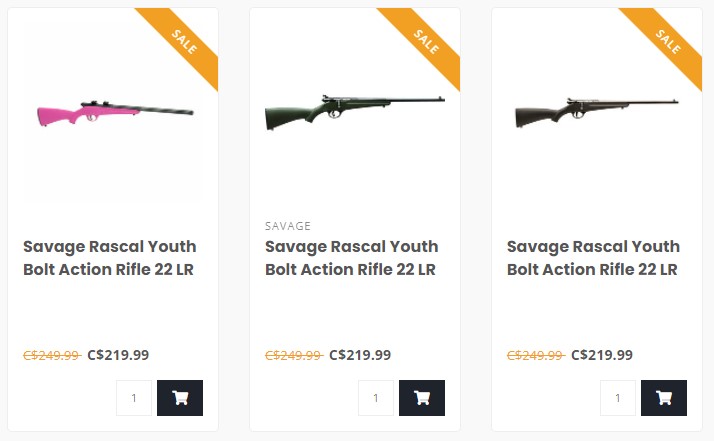Click the crossed-out C$249.99 price on the pink rifle card
The image size is (714, 441).
(x=52, y=355)
